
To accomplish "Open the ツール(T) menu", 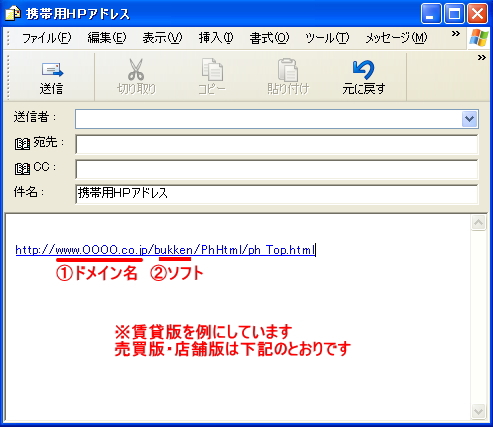I will tap(327, 38).
